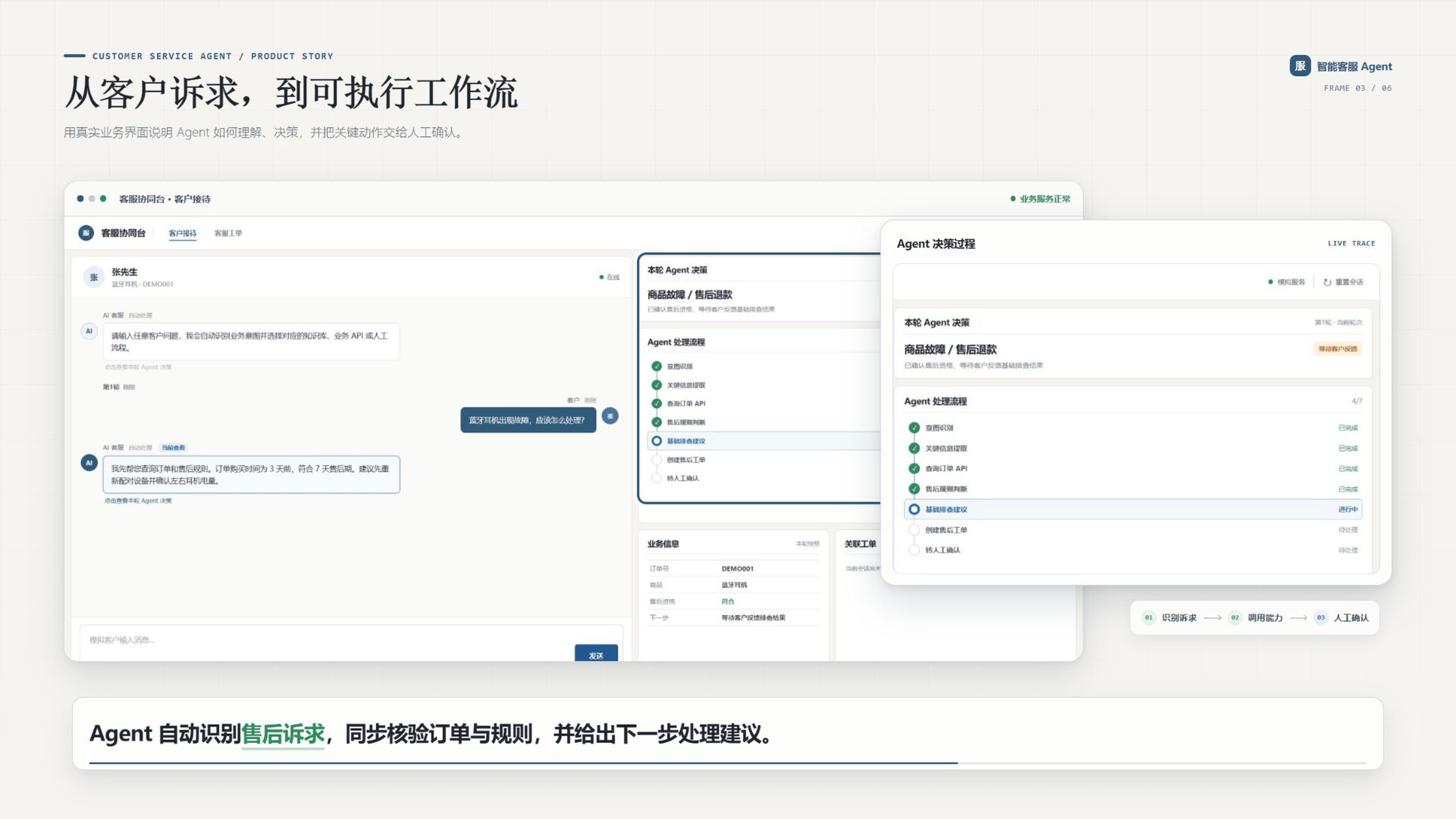Click the blue ring for 基础排查建议 in Agent 决策过程
Screen dimensions: 1456x819
click(914, 509)
